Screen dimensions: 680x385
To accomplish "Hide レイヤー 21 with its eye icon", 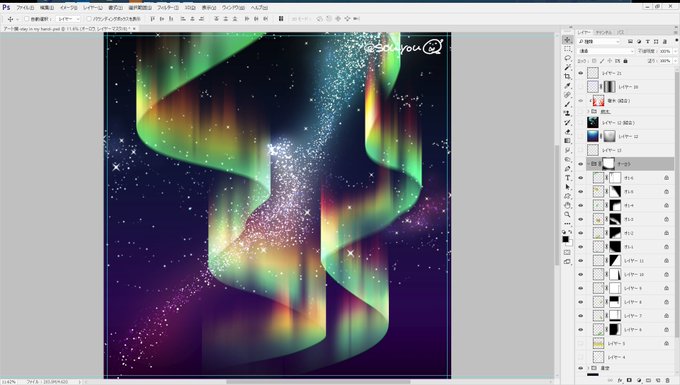I will [581, 73].
